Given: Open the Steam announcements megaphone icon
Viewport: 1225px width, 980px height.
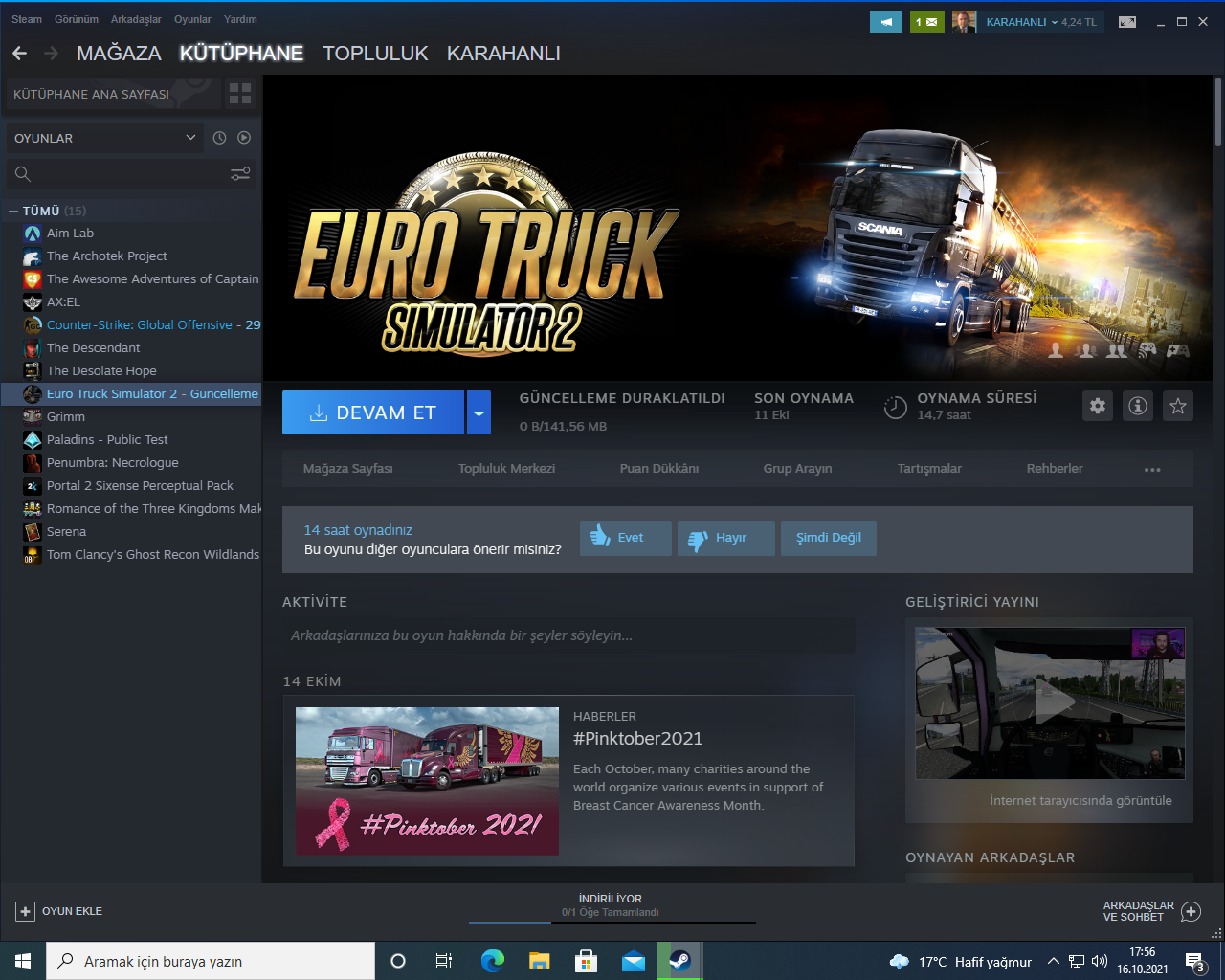Looking at the screenshot, I should click(x=886, y=22).
